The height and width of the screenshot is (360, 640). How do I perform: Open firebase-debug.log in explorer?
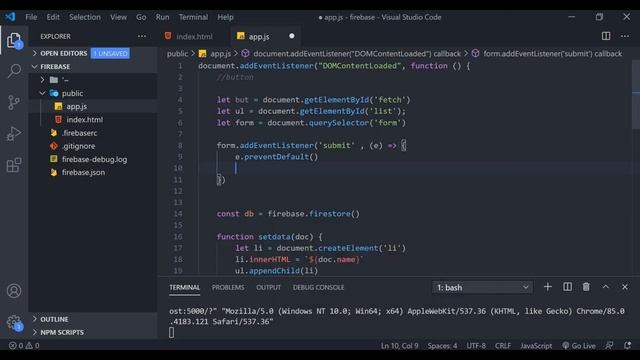tap(93, 159)
